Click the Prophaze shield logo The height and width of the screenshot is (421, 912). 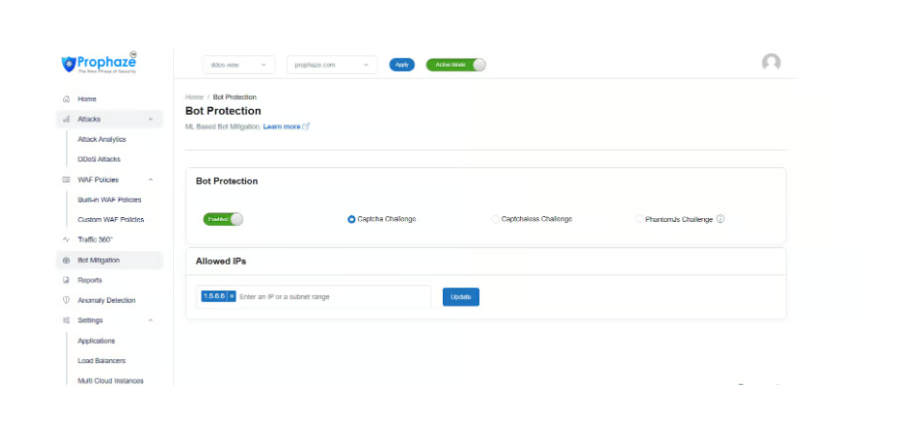point(67,63)
